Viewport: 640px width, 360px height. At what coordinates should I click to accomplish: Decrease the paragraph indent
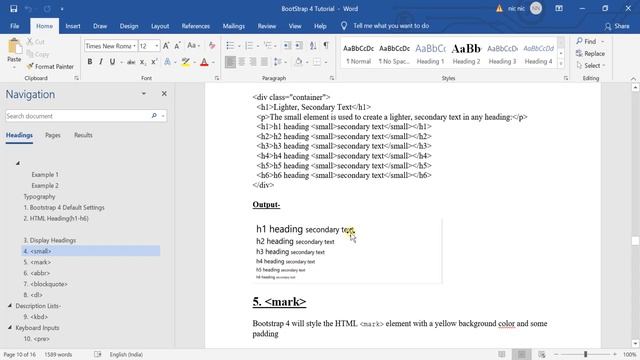[x=287, y=46]
